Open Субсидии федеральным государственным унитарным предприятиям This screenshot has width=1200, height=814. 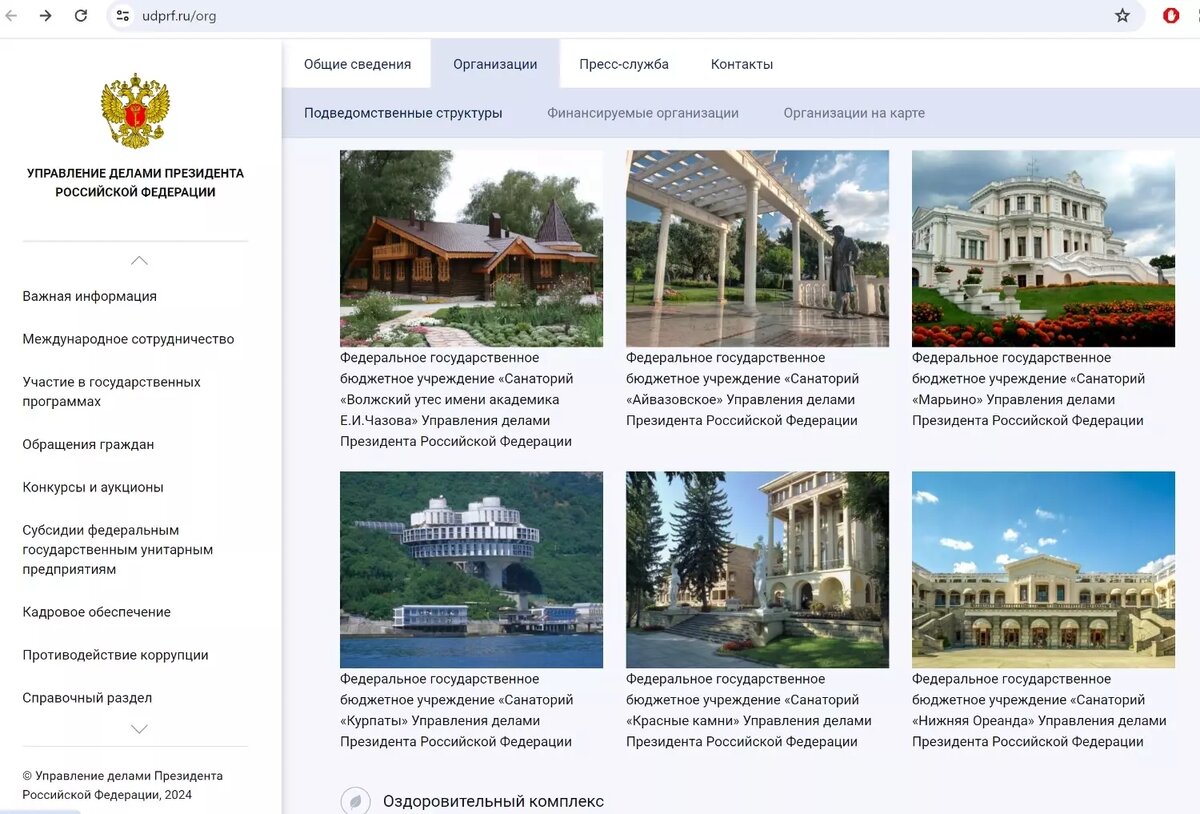(118, 550)
